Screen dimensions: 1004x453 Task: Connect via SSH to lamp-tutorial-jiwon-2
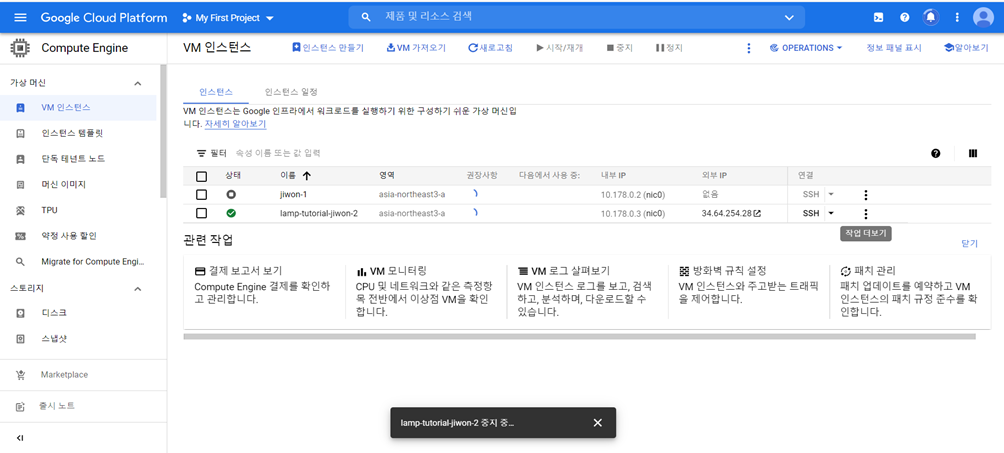tap(811, 213)
